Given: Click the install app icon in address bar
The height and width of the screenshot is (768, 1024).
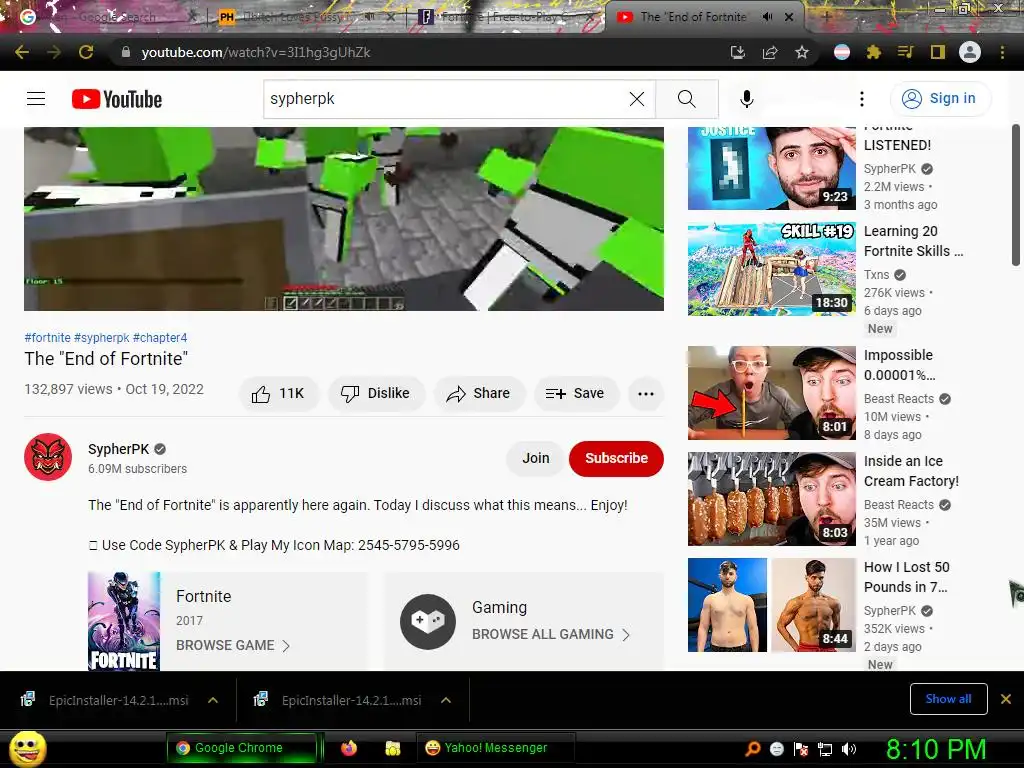Looking at the screenshot, I should pos(737,52).
